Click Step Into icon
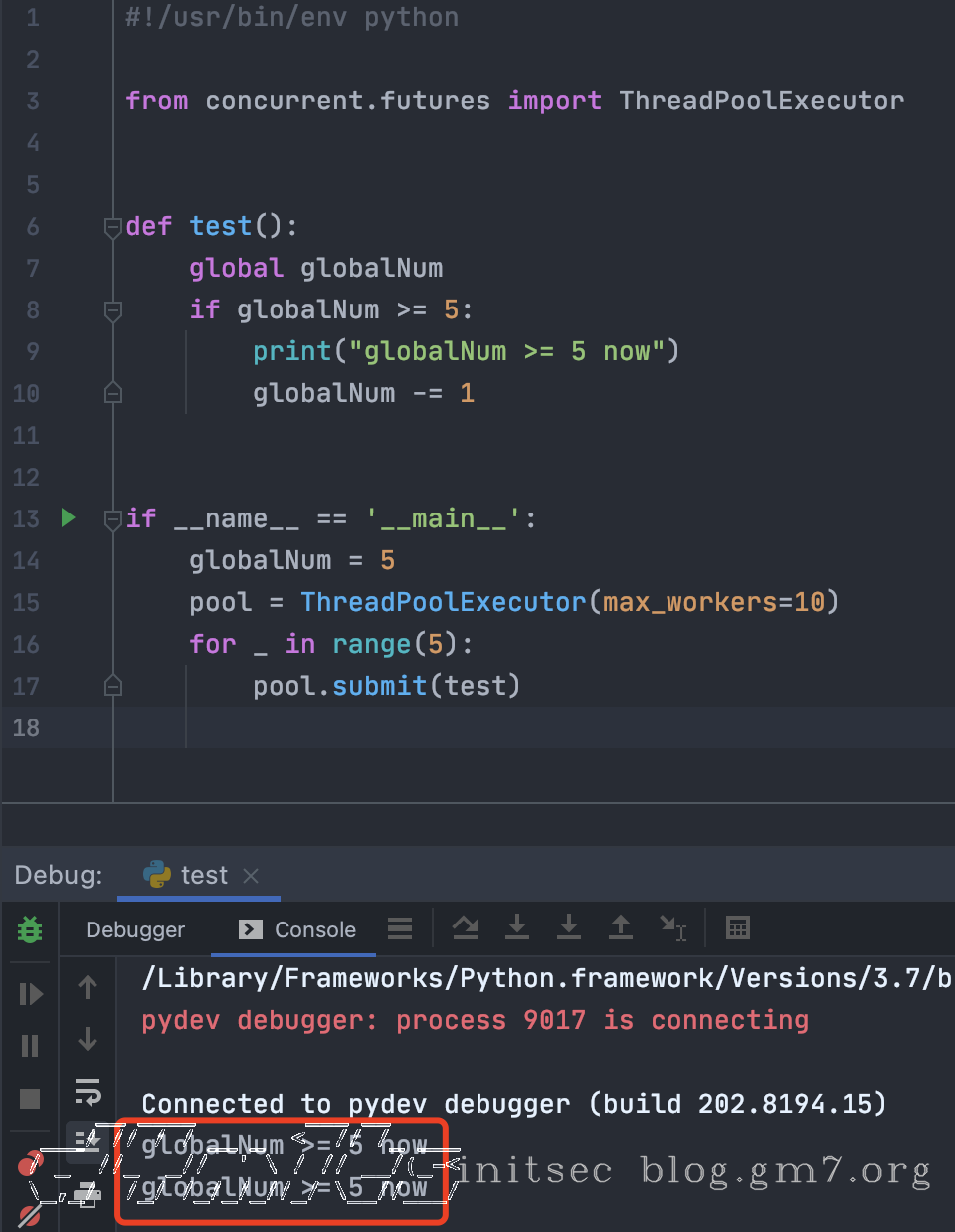The width and height of the screenshot is (955, 1232). pyautogui.click(x=517, y=928)
